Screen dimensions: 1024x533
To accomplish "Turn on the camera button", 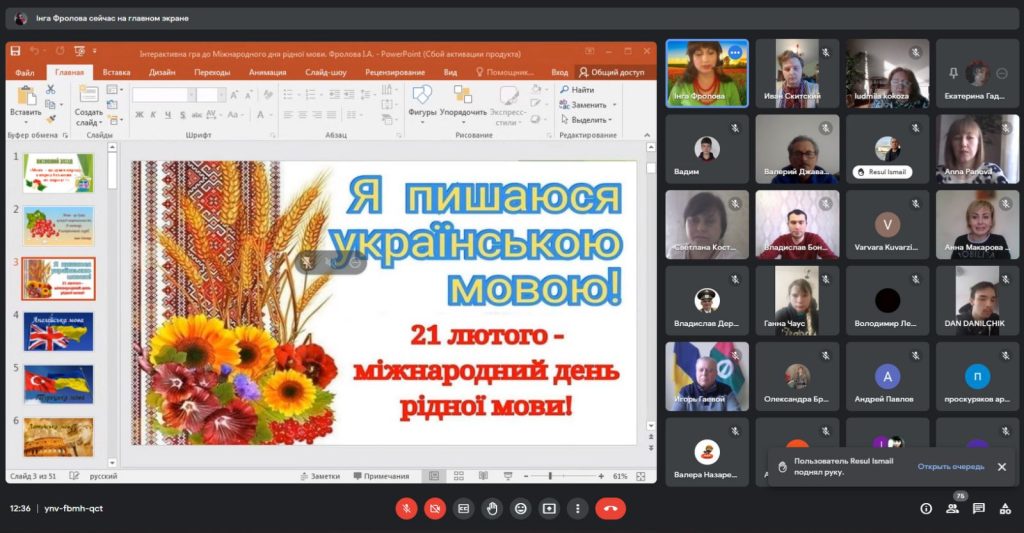I will [435, 508].
